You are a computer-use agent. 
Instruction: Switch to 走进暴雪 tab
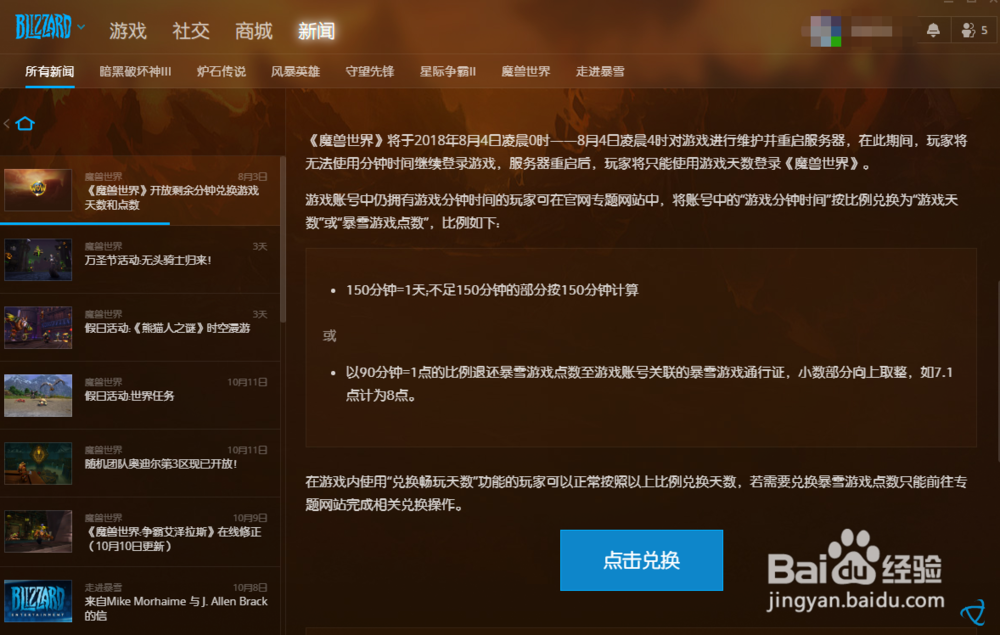pos(600,71)
